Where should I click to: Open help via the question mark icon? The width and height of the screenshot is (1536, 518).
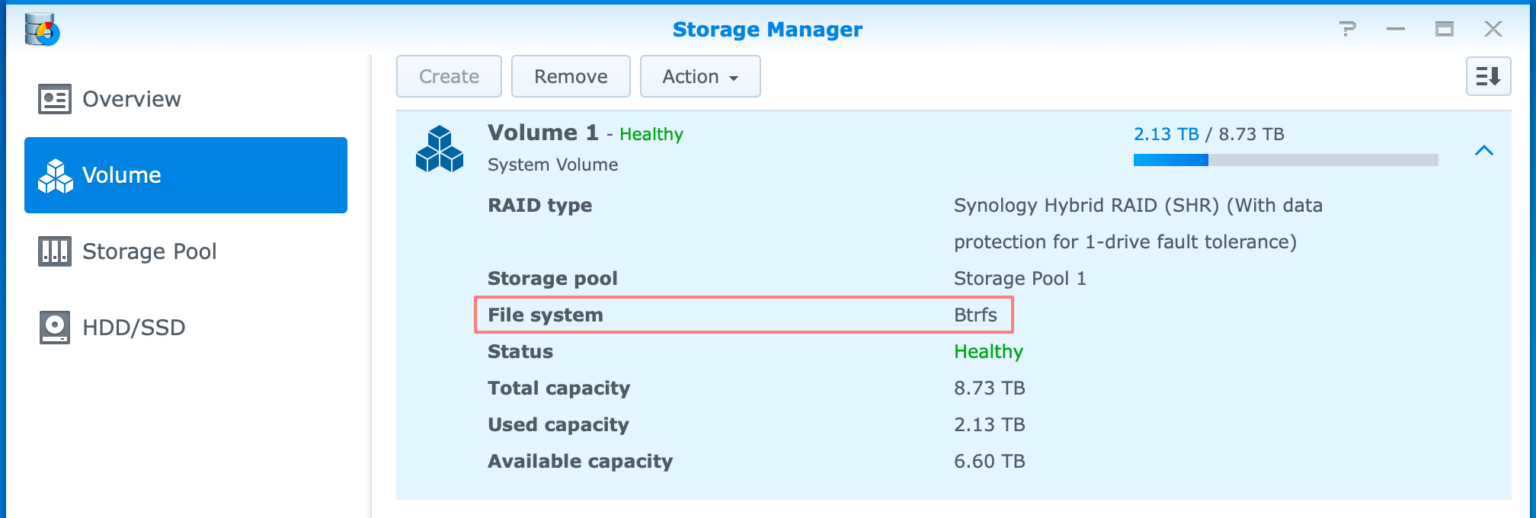(1347, 30)
